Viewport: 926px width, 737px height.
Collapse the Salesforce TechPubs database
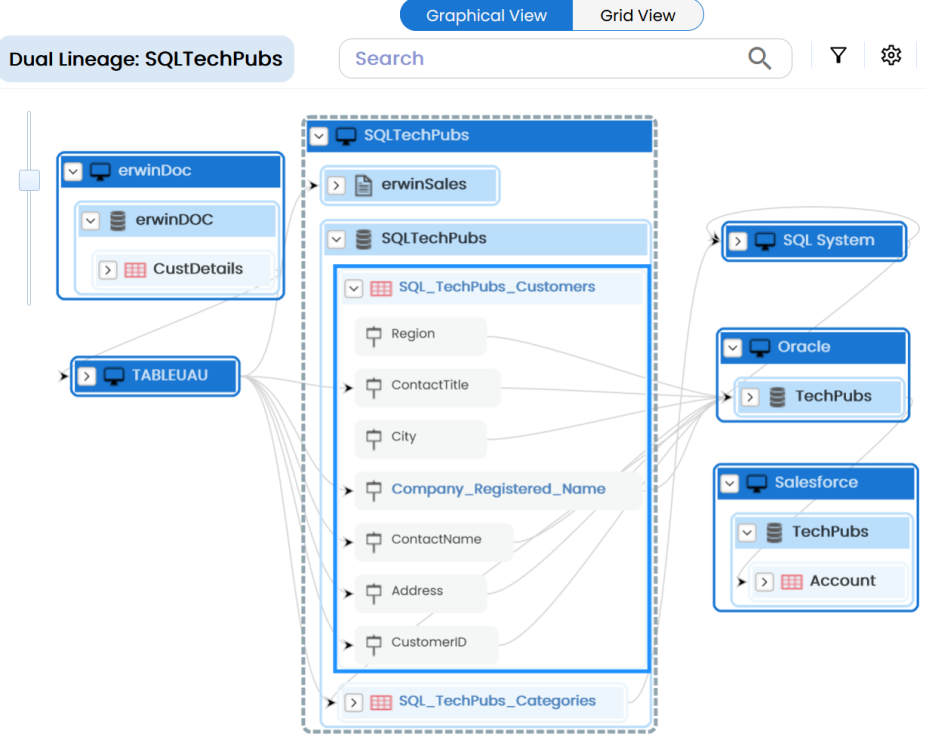[x=747, y=533]
